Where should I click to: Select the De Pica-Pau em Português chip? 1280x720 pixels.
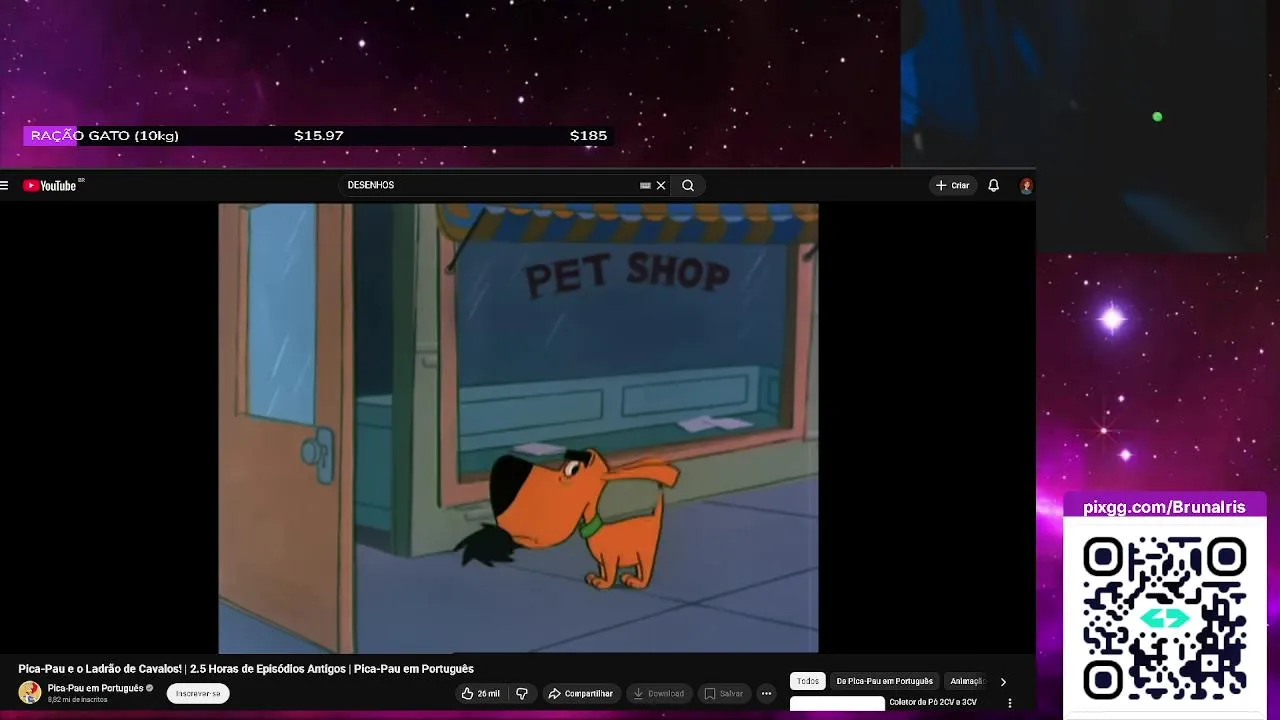click(885, 681)
